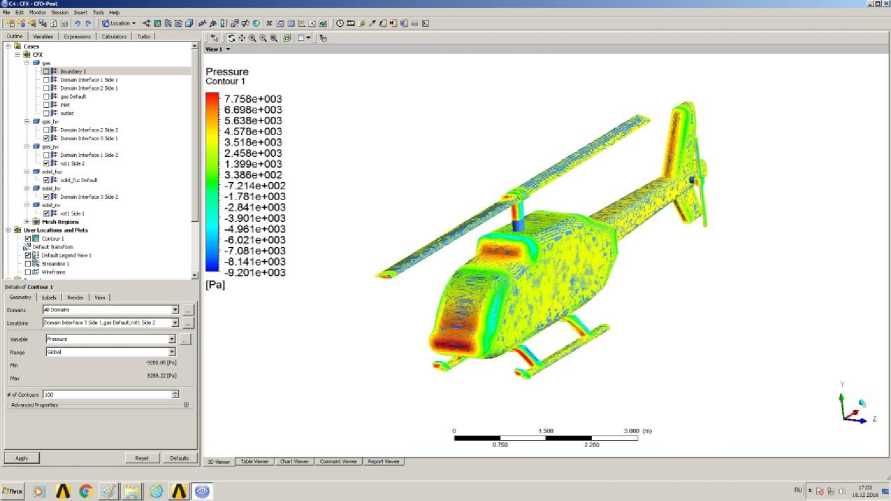Open the File menu
Viewport: 891px width, 501px height.
[7, 12]
